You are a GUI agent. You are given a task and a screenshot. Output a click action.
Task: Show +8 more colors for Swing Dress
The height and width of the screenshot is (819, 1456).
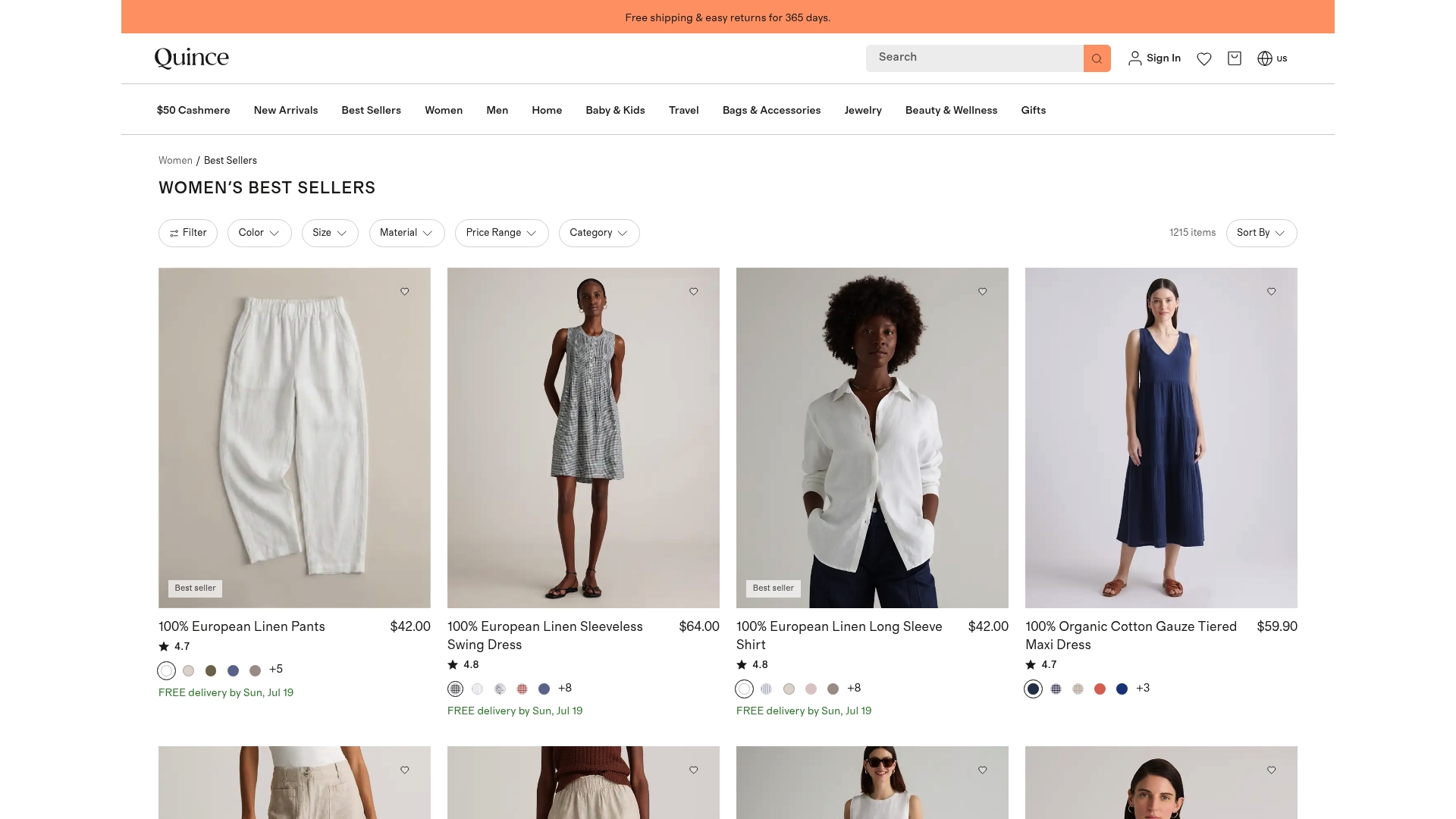tap(565, 688)
